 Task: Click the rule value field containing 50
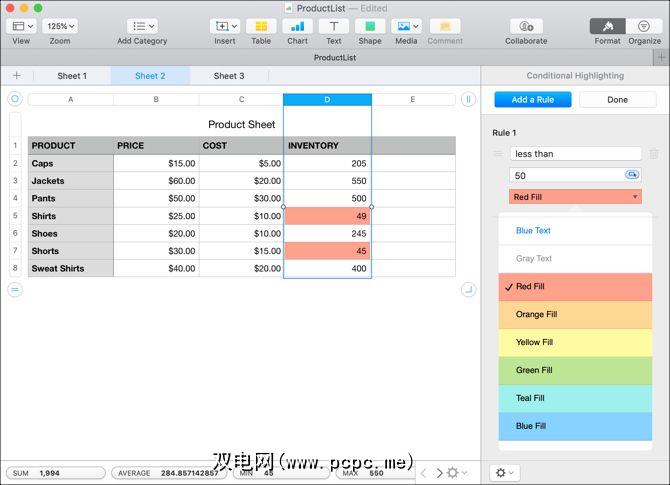click(x=565, y=175)
